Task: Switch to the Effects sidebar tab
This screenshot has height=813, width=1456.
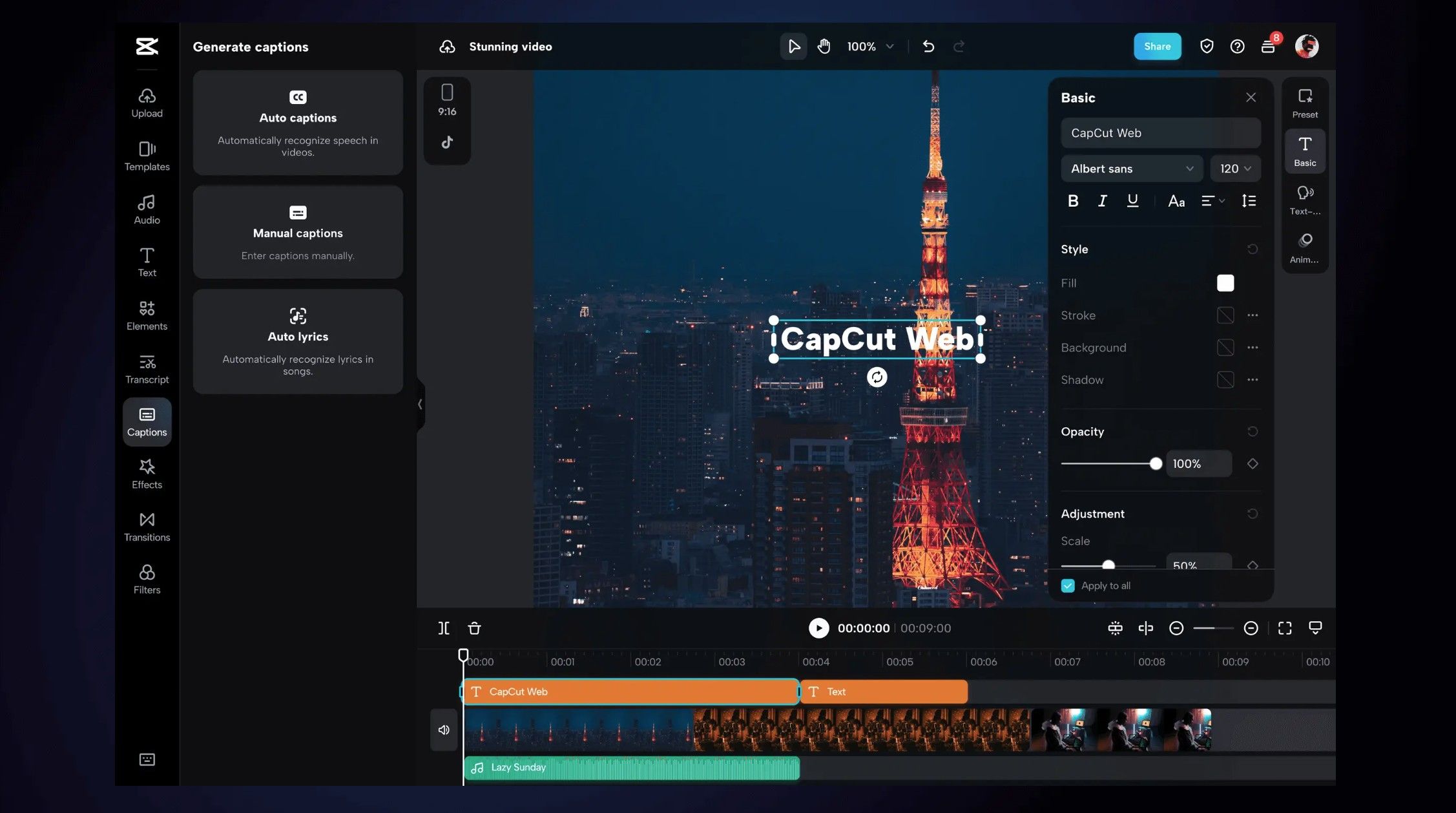Action: coord(147,474)
